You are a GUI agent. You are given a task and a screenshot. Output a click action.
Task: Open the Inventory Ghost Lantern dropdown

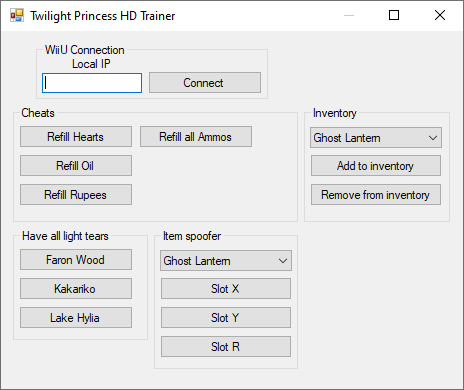(x=376, y=138)
